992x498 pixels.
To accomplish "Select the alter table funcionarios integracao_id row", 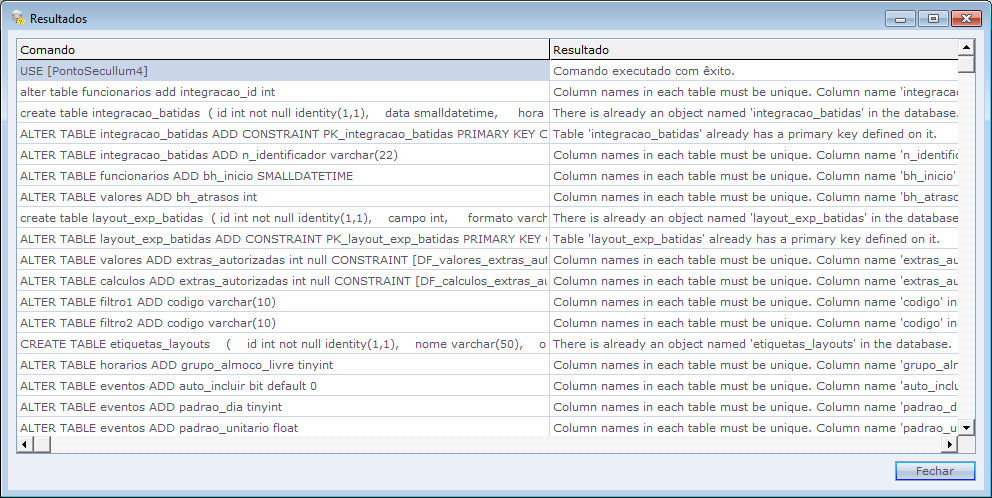I will pyautogui.click(x=282, y=92).
